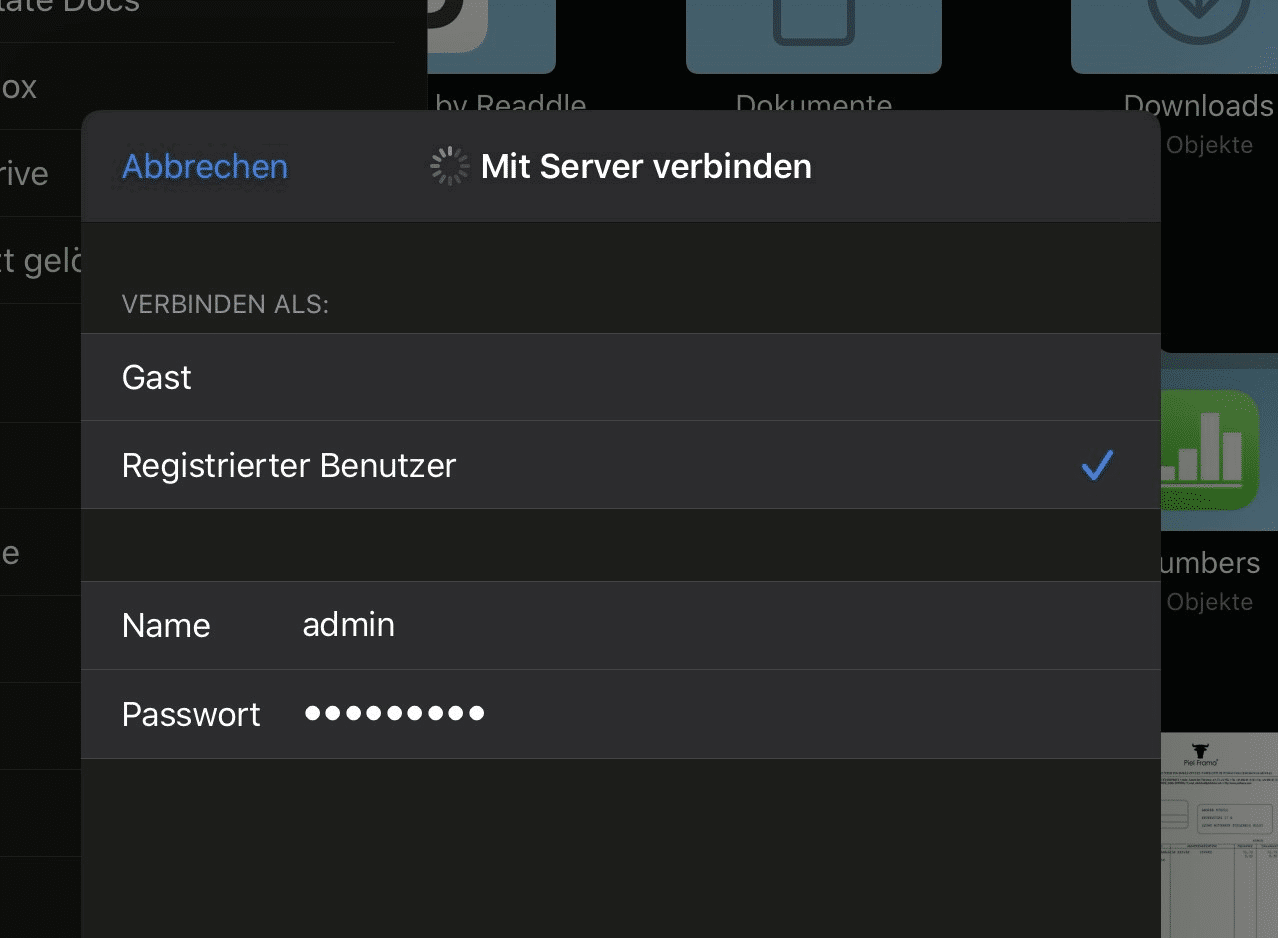Open the Zuletzt gelöscht sidebar entry
The height and width of the screenshot is (938, 1278).
40,260
